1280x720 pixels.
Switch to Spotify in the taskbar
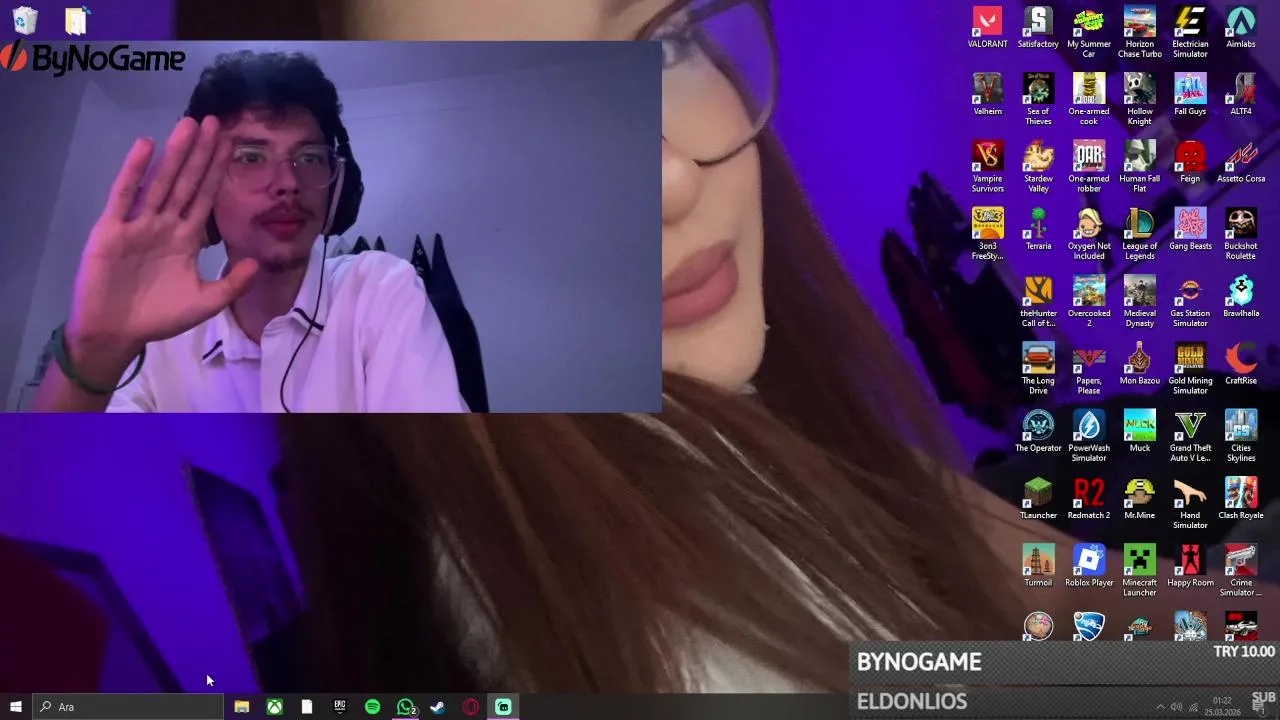(x=372, y=707)
